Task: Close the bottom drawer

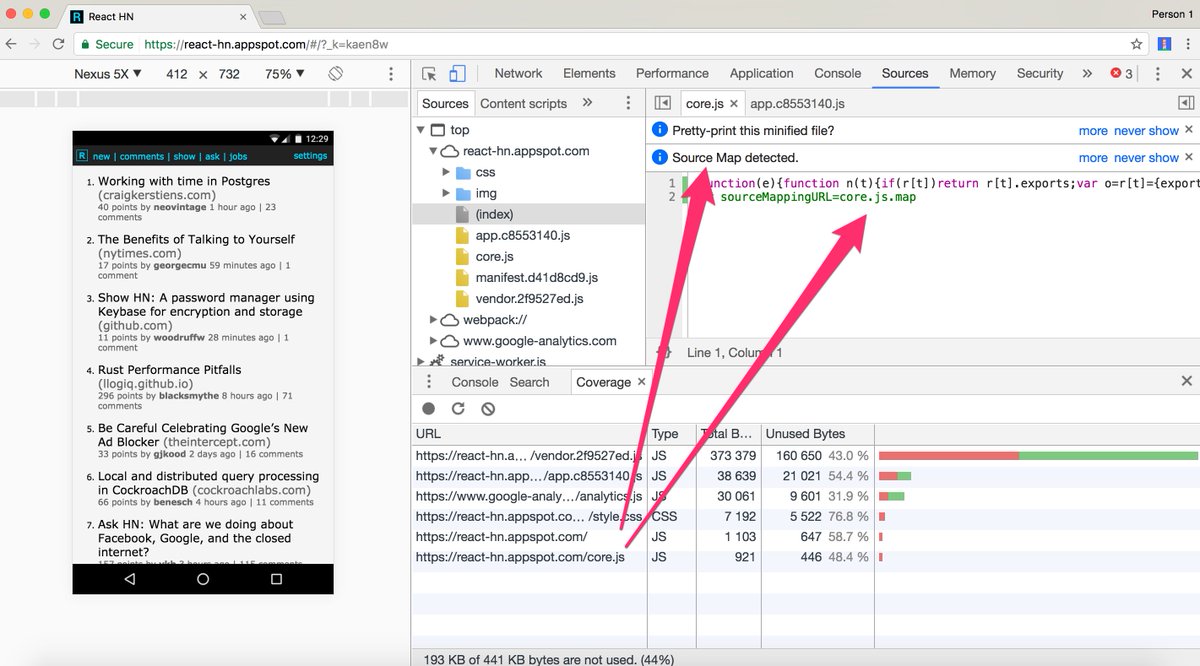Action: point(1186,381)
